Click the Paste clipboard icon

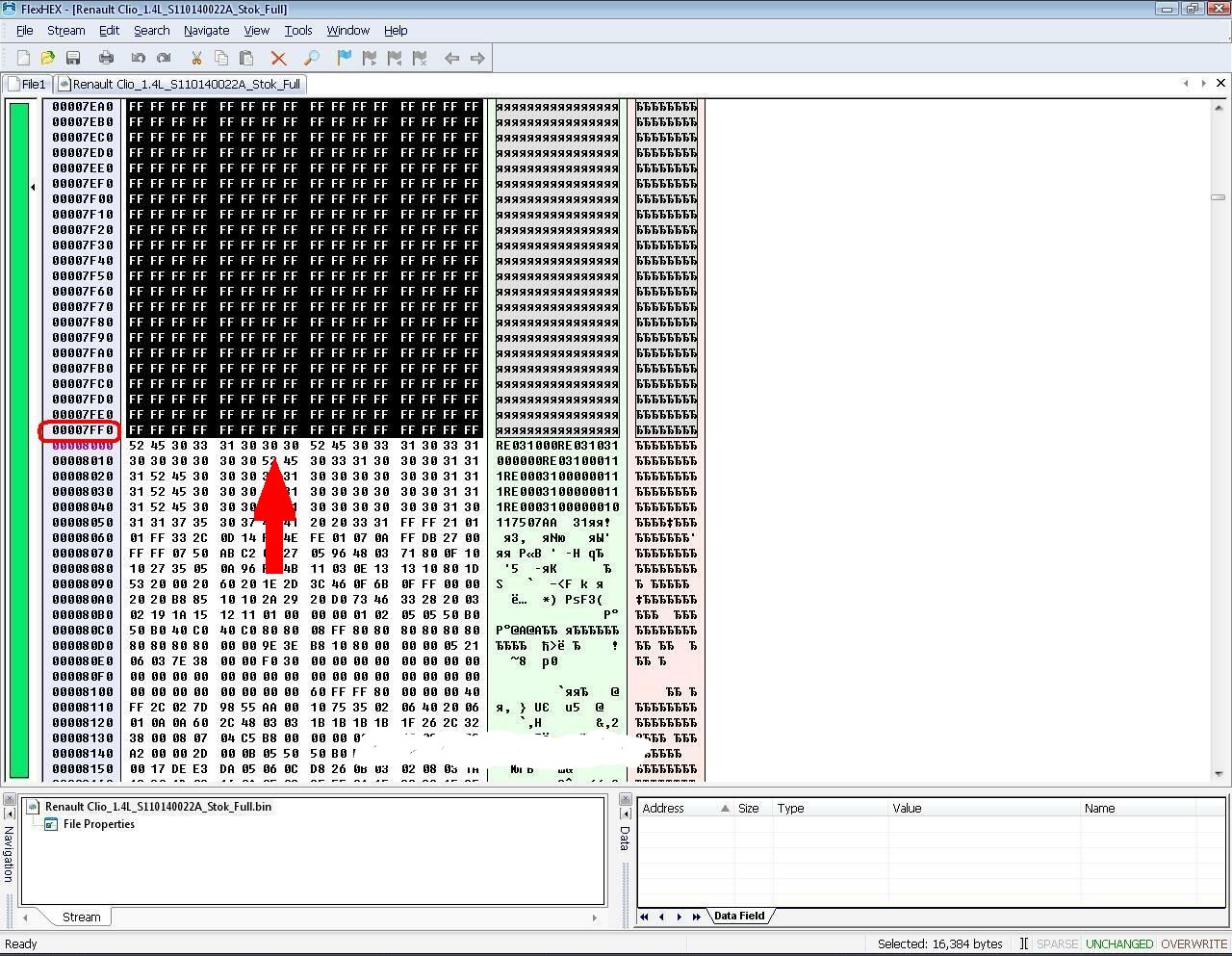point(246,58)
